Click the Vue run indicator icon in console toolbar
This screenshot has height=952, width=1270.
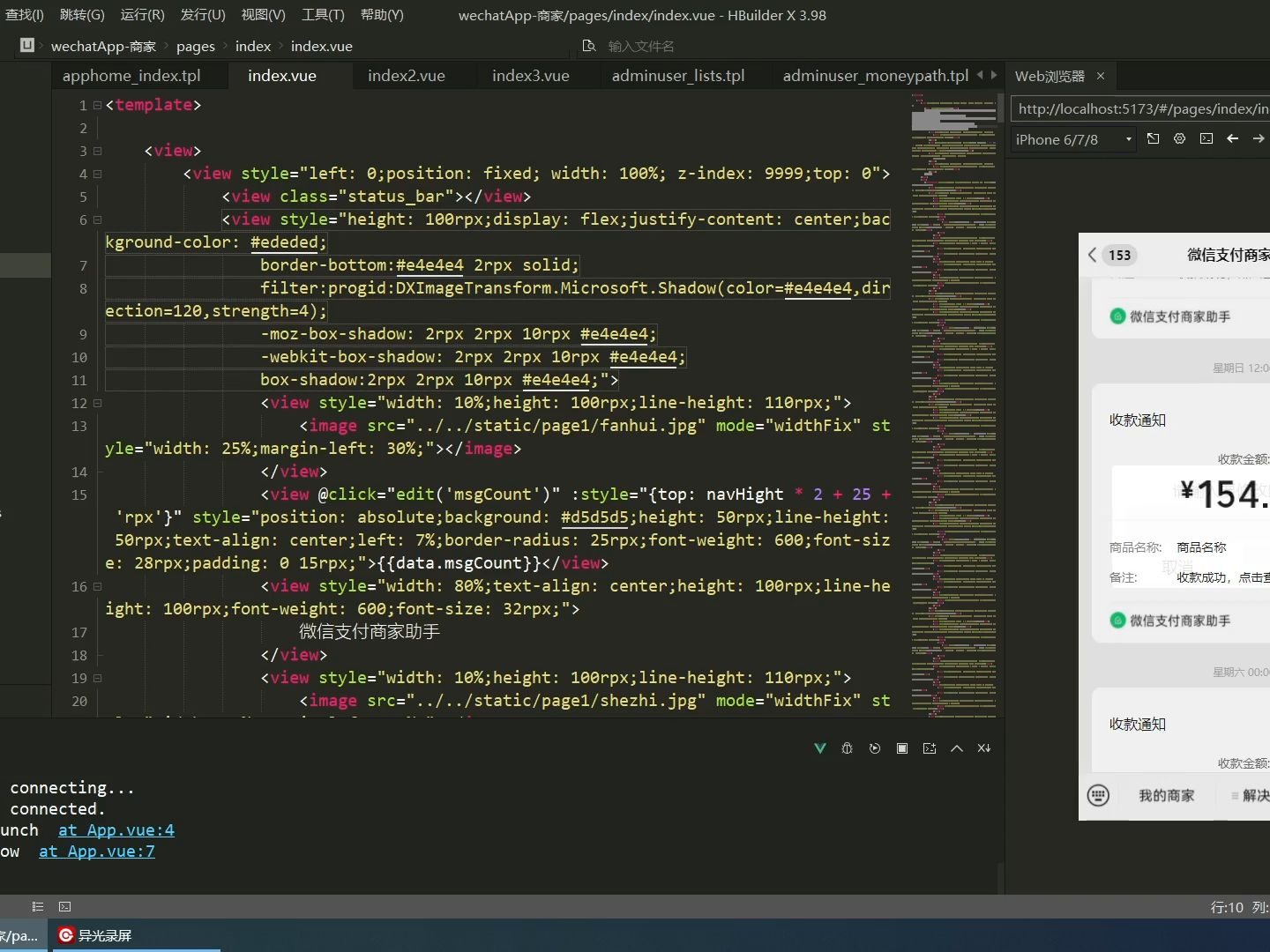coord(820,748)
